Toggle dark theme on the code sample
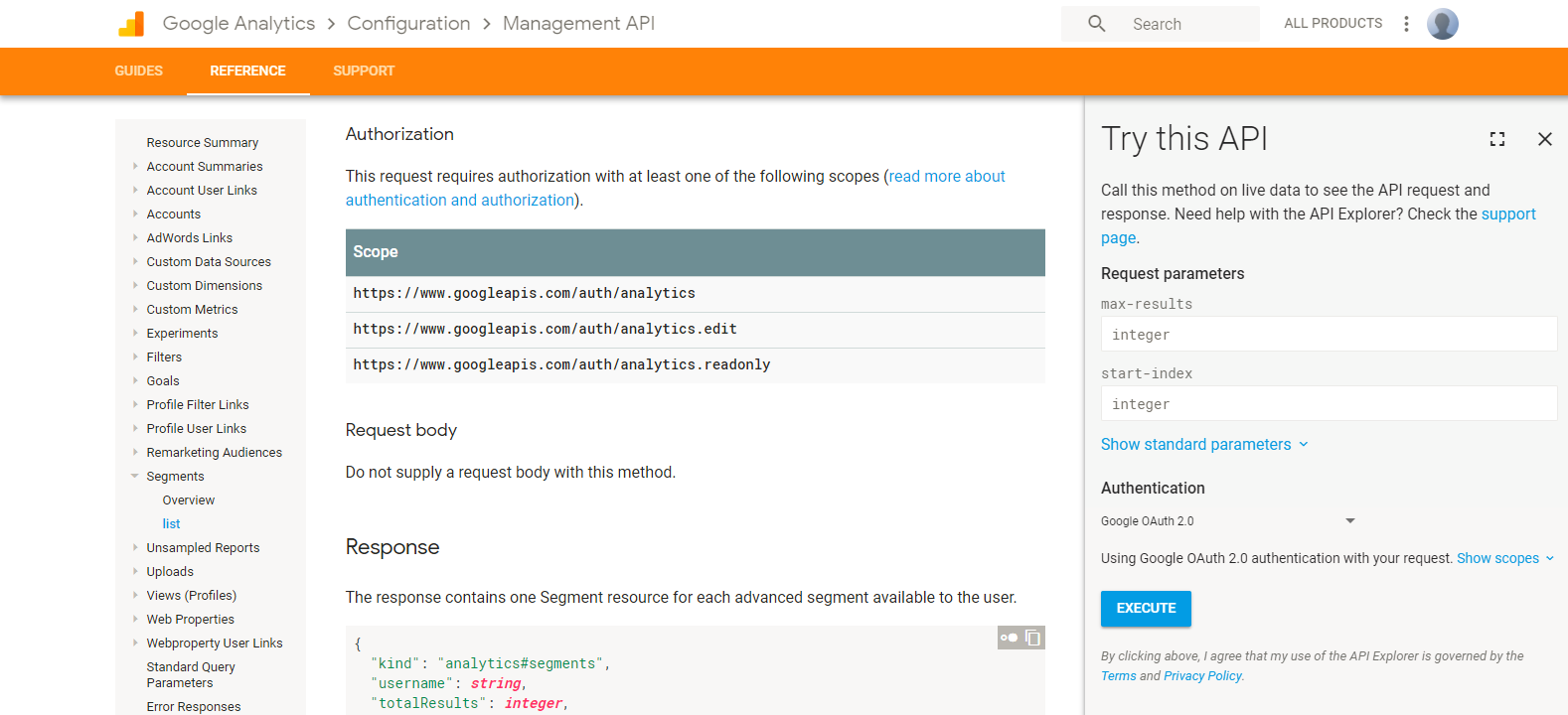The width and height of the screenshot is (1568, 715). (1010, 638)
